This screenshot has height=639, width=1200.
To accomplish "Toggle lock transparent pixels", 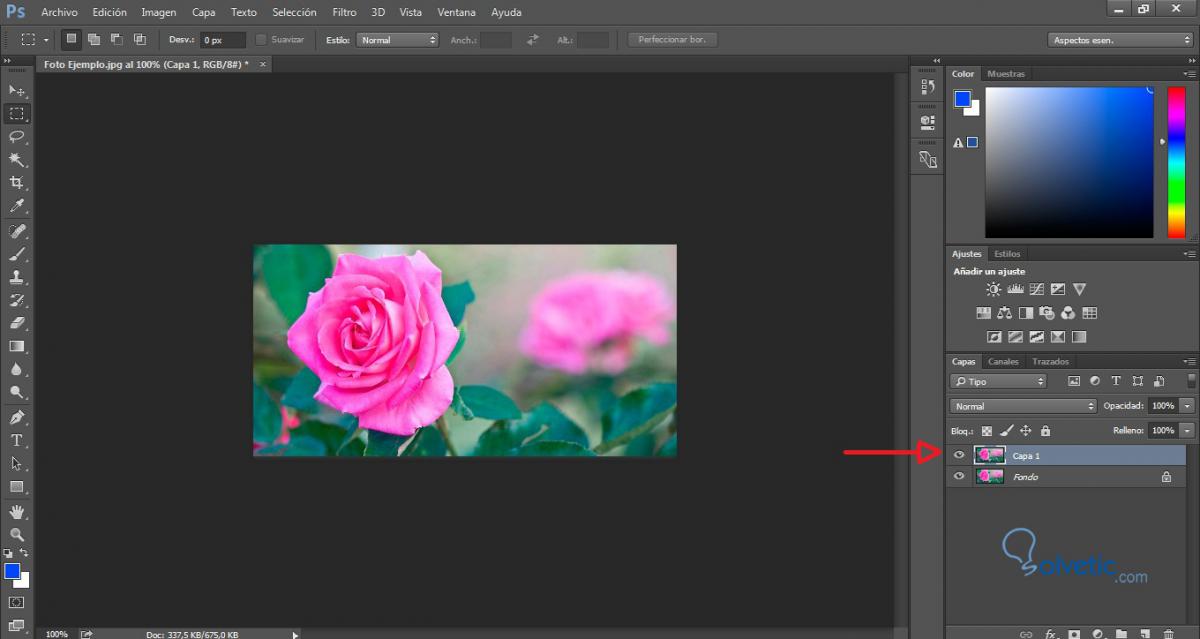I will point(987,431).
